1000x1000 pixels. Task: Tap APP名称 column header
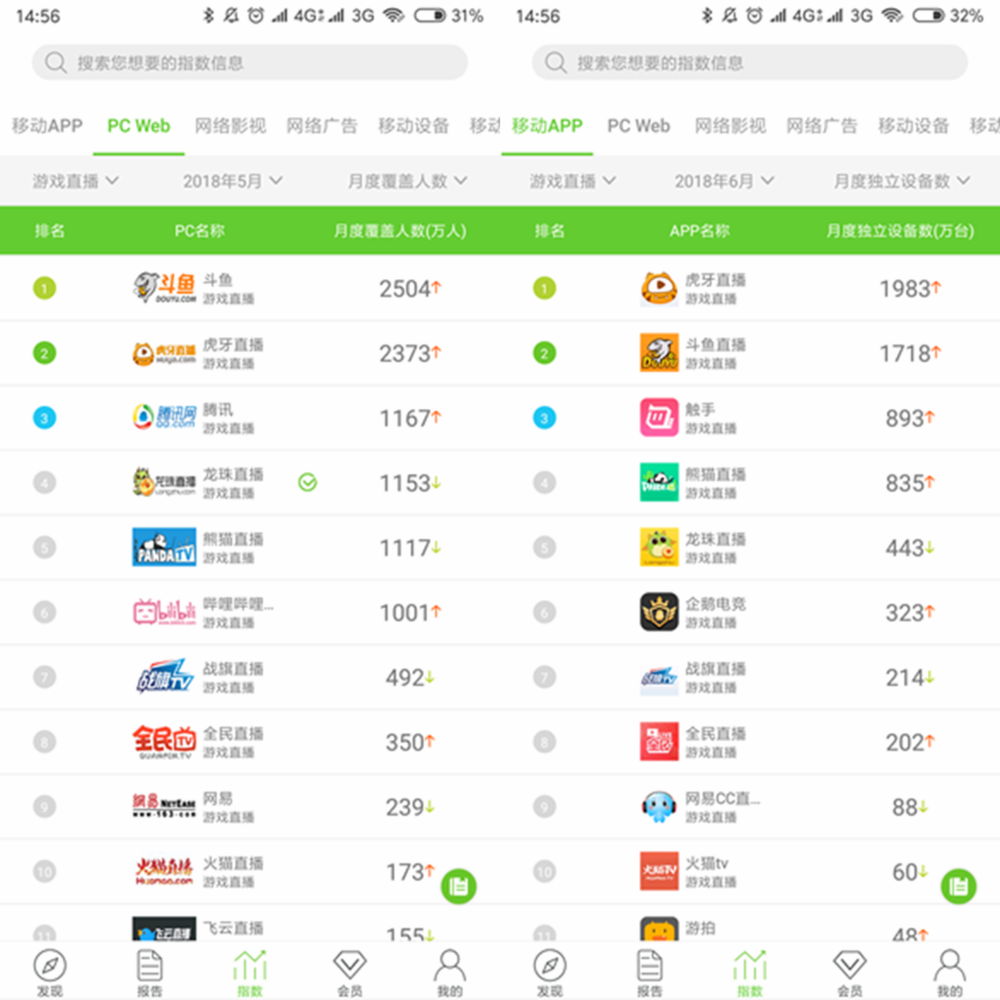(700, 231)
